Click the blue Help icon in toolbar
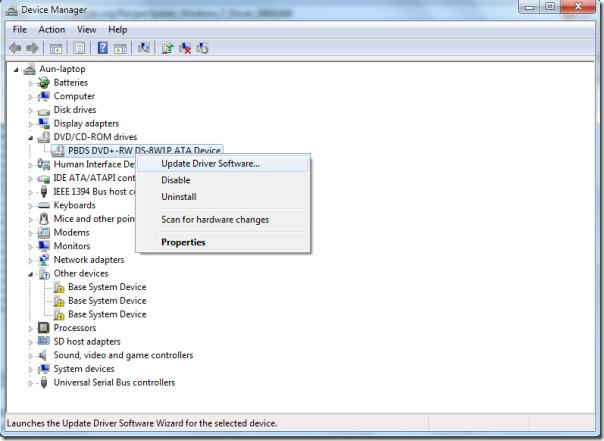Image resolution: width=604 pixels, height=441 pixels. (x=101, y=48)
